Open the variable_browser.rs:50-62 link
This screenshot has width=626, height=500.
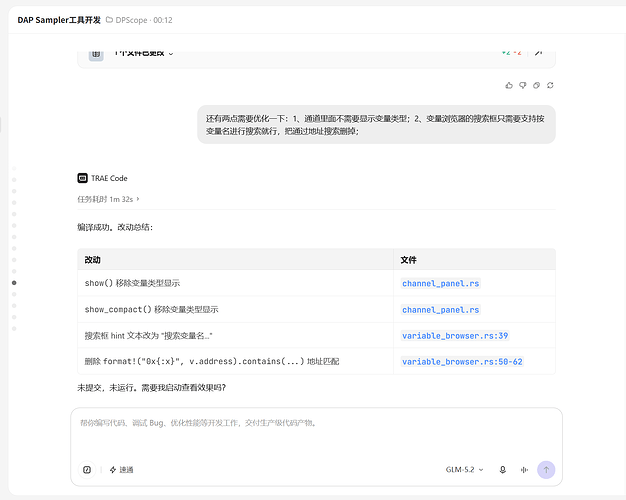click(462, 362)
